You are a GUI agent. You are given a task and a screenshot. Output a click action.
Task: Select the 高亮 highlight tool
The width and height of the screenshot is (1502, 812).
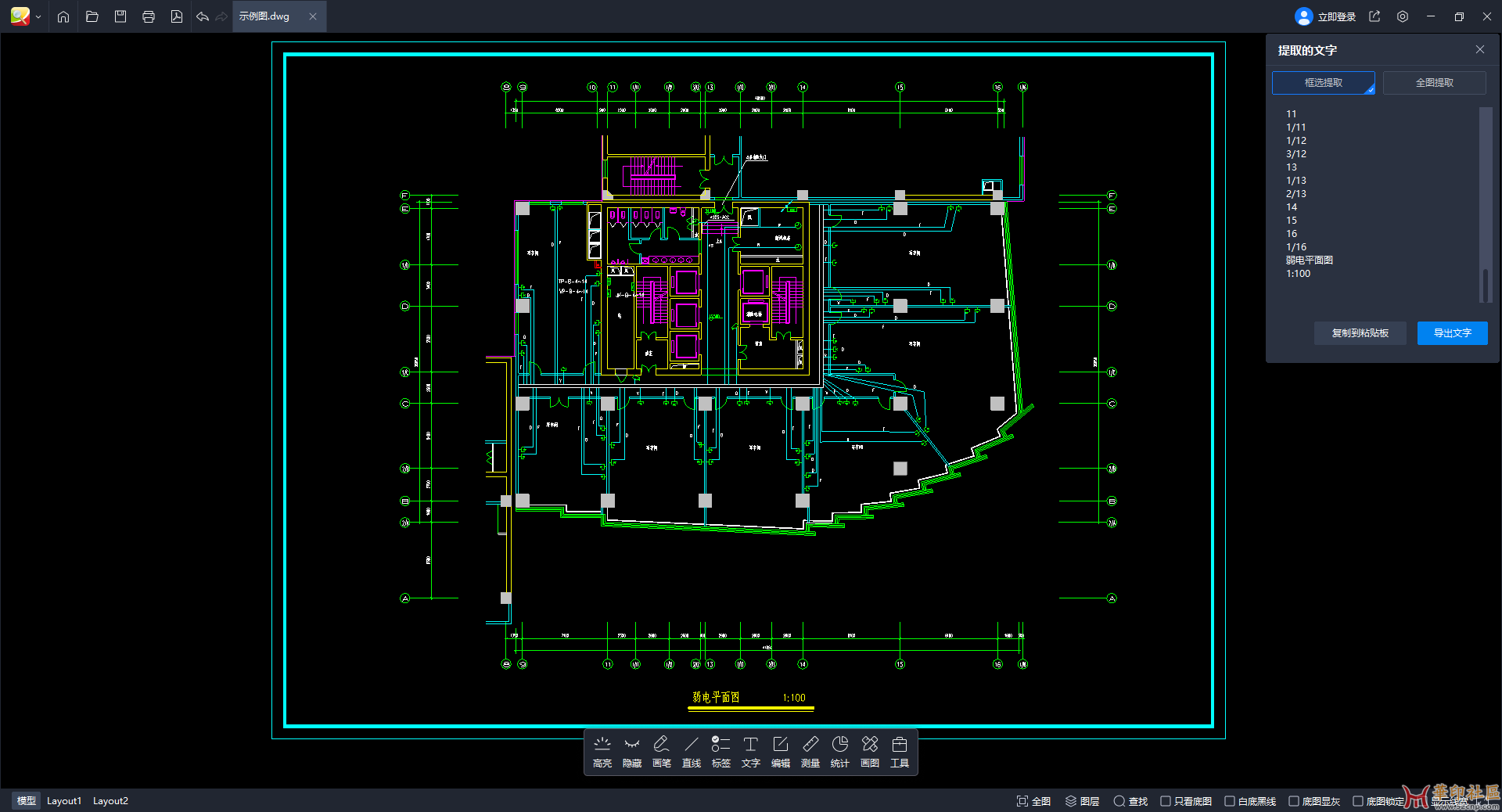[x=602, y=752]
